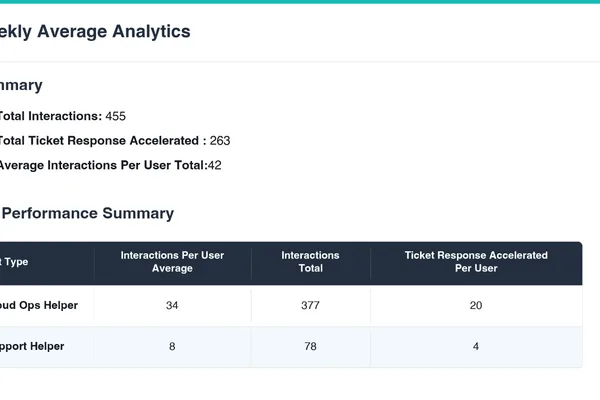Click the Total Interactions label

point(51,116)
